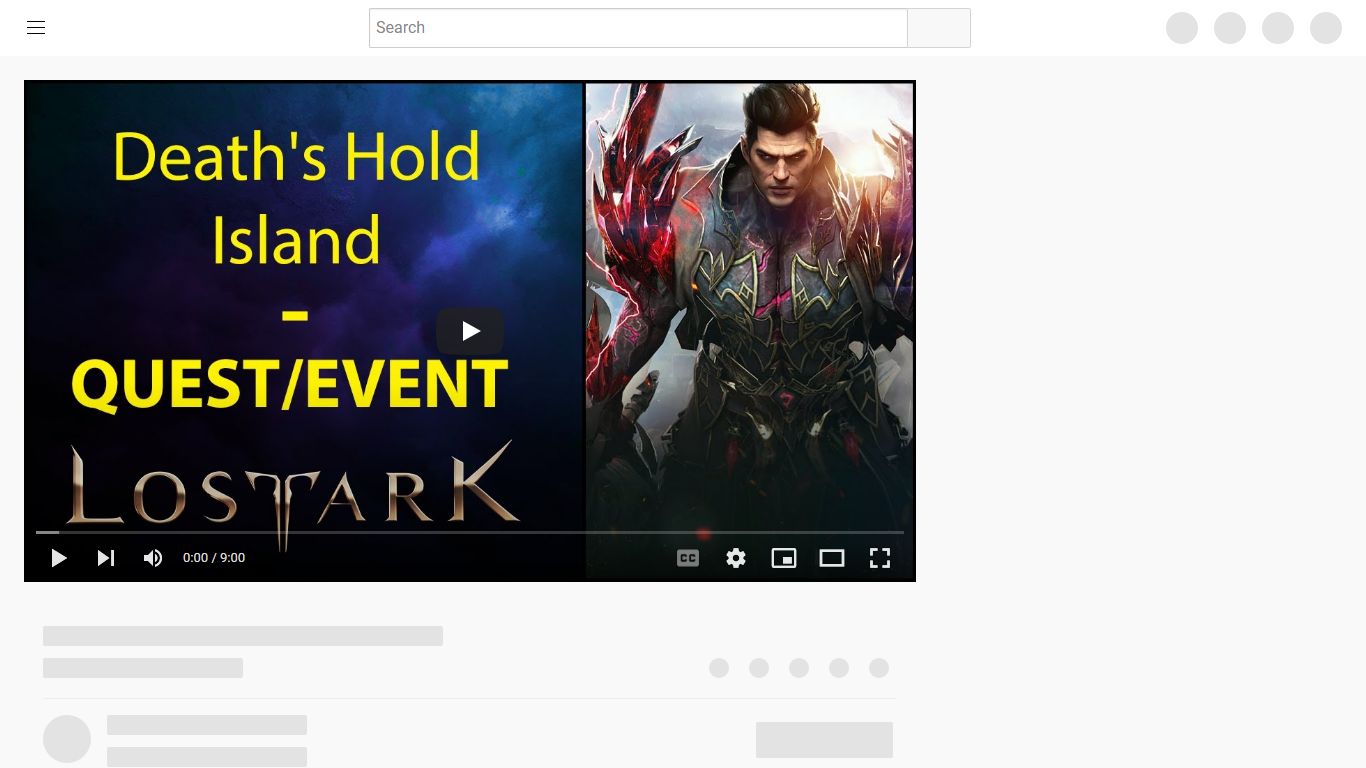This screenshot has width=1366, height=768.
Task: Switch to theater mode
Action: (x=832, y=558)
